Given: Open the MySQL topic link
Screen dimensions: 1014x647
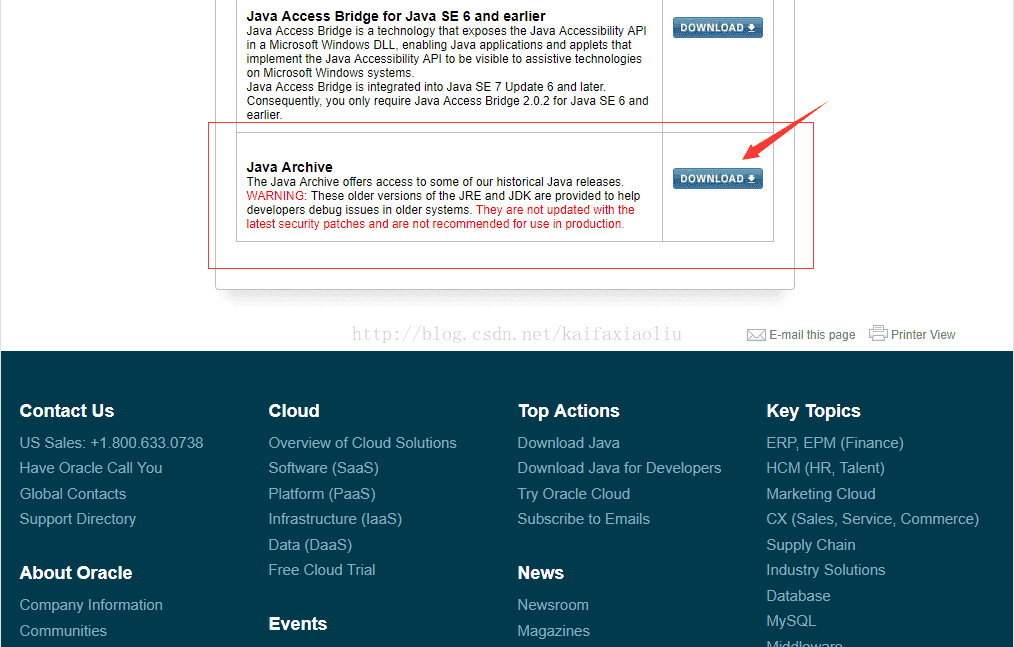Looking at the screenshot, I should pos(791,621).
